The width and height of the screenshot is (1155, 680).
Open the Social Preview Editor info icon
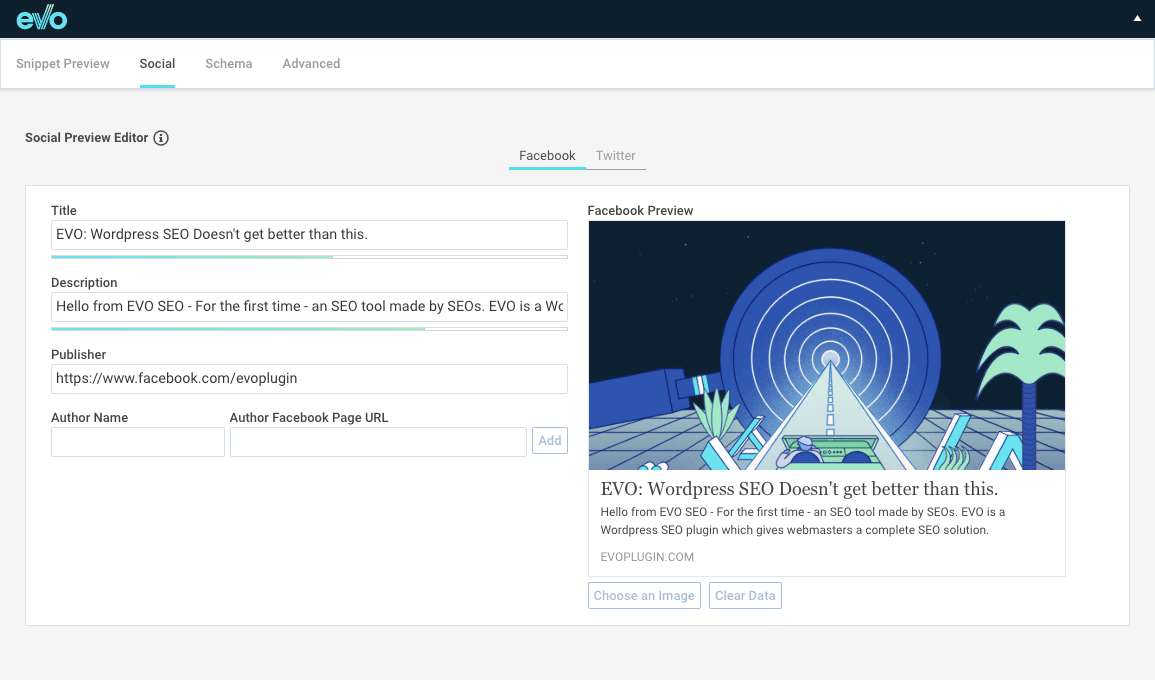coord(161,138)
